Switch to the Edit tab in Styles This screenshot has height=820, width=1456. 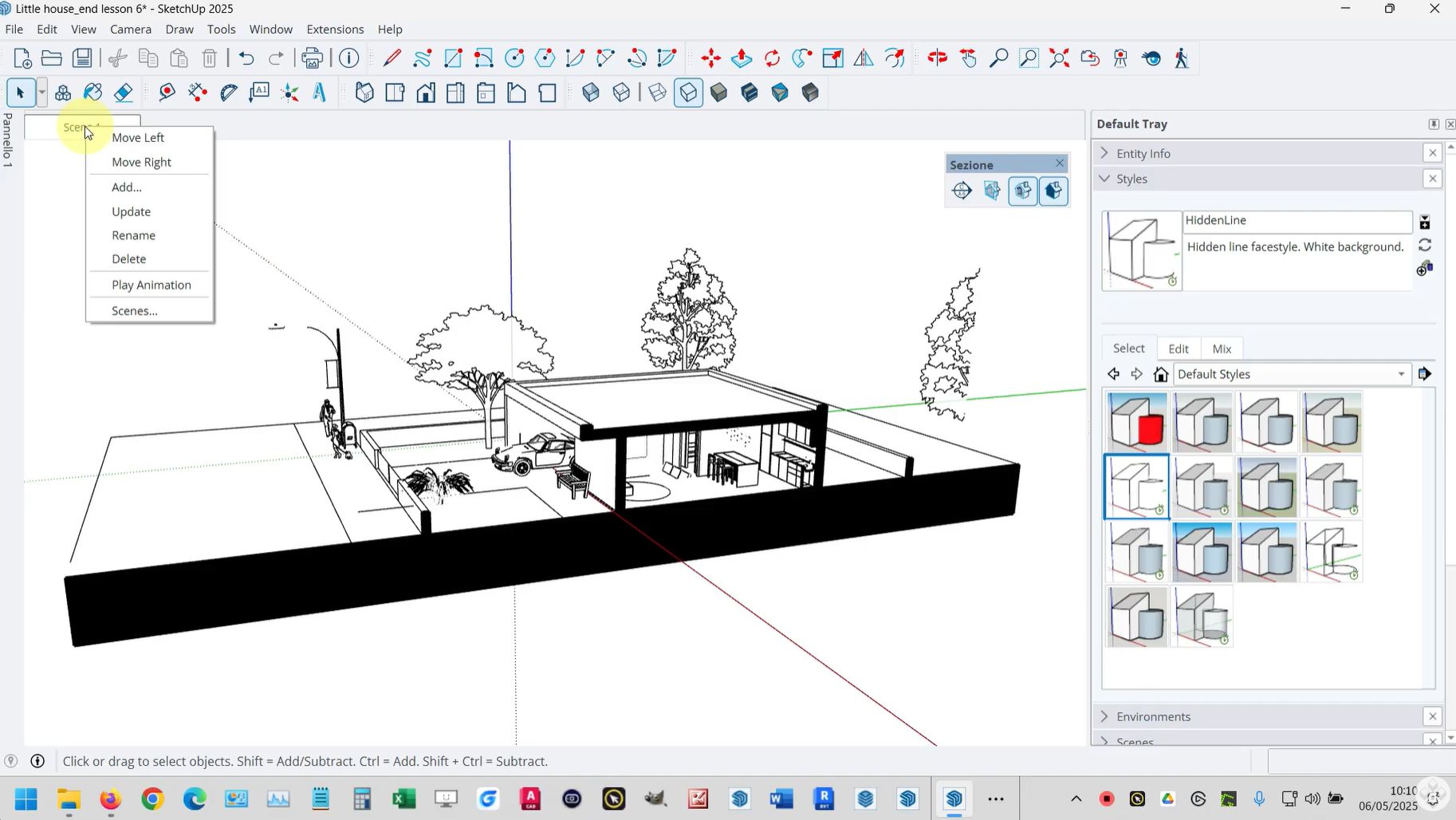[x=1178, y=349]
